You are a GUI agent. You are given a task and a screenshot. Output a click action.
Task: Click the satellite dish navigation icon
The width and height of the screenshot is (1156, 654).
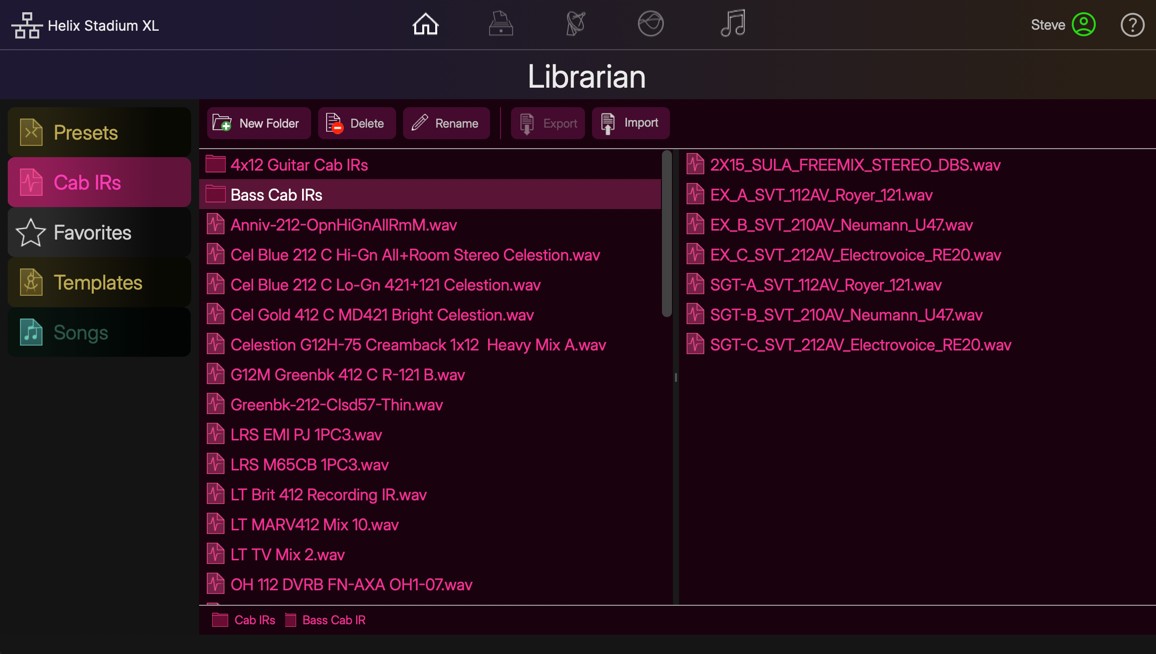[575, 24]
